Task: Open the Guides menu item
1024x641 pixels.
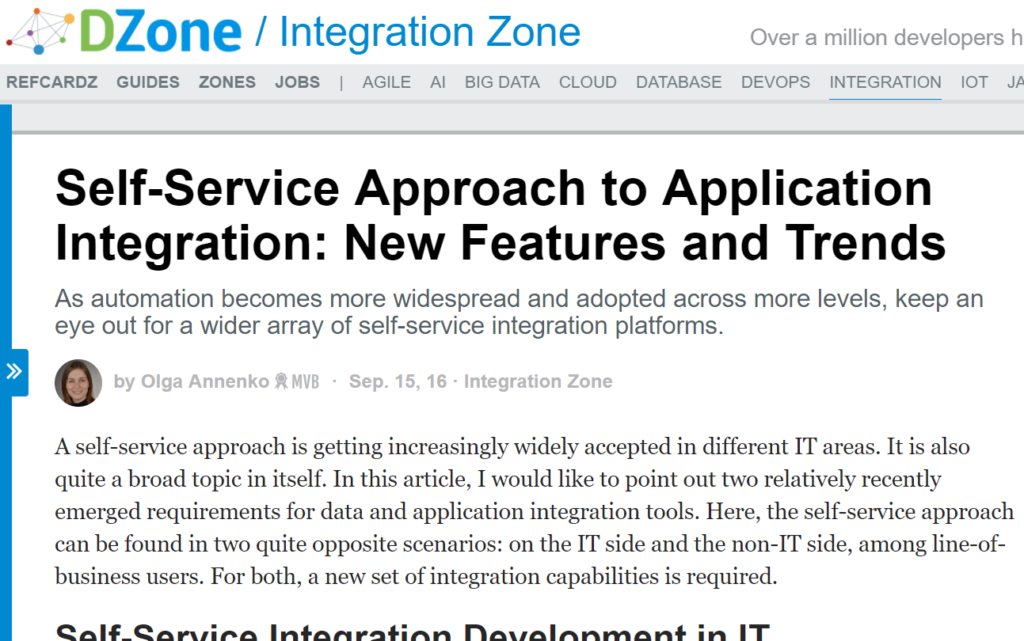Action: 148,82
